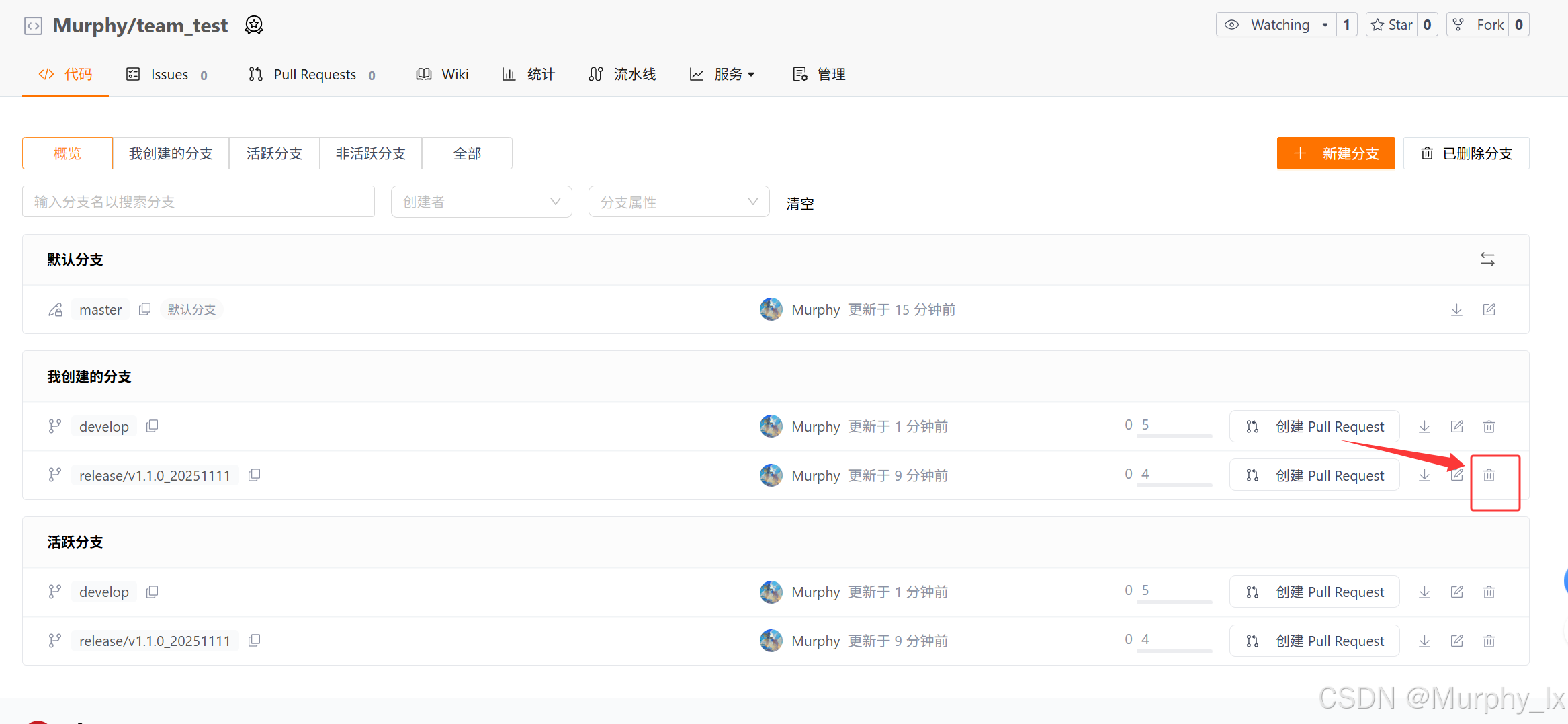Viewport: 1568px width, 724px height.
Task: Select the 全部 filter tab
Action: pyautogui.click(x=467, y=153)
